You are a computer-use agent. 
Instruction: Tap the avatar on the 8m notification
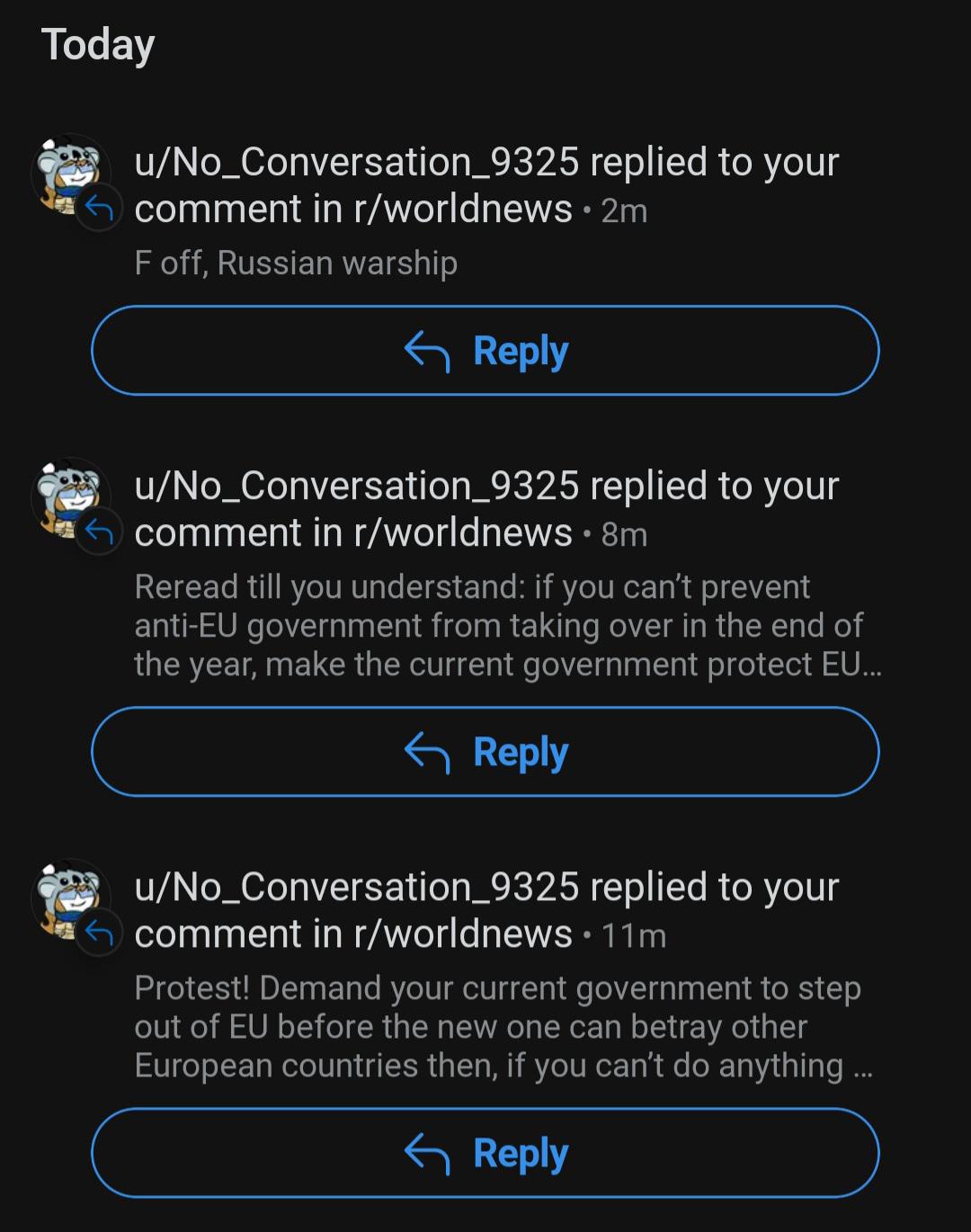[x=71, y=498]
